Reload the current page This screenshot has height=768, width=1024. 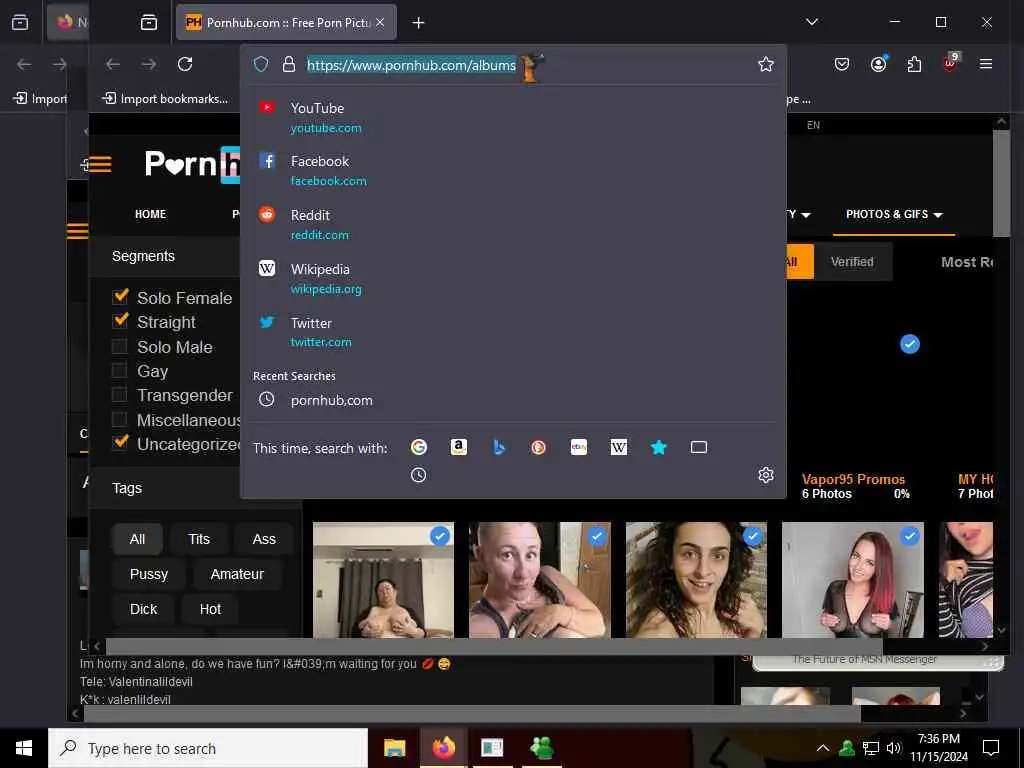(x=185, y=64)
